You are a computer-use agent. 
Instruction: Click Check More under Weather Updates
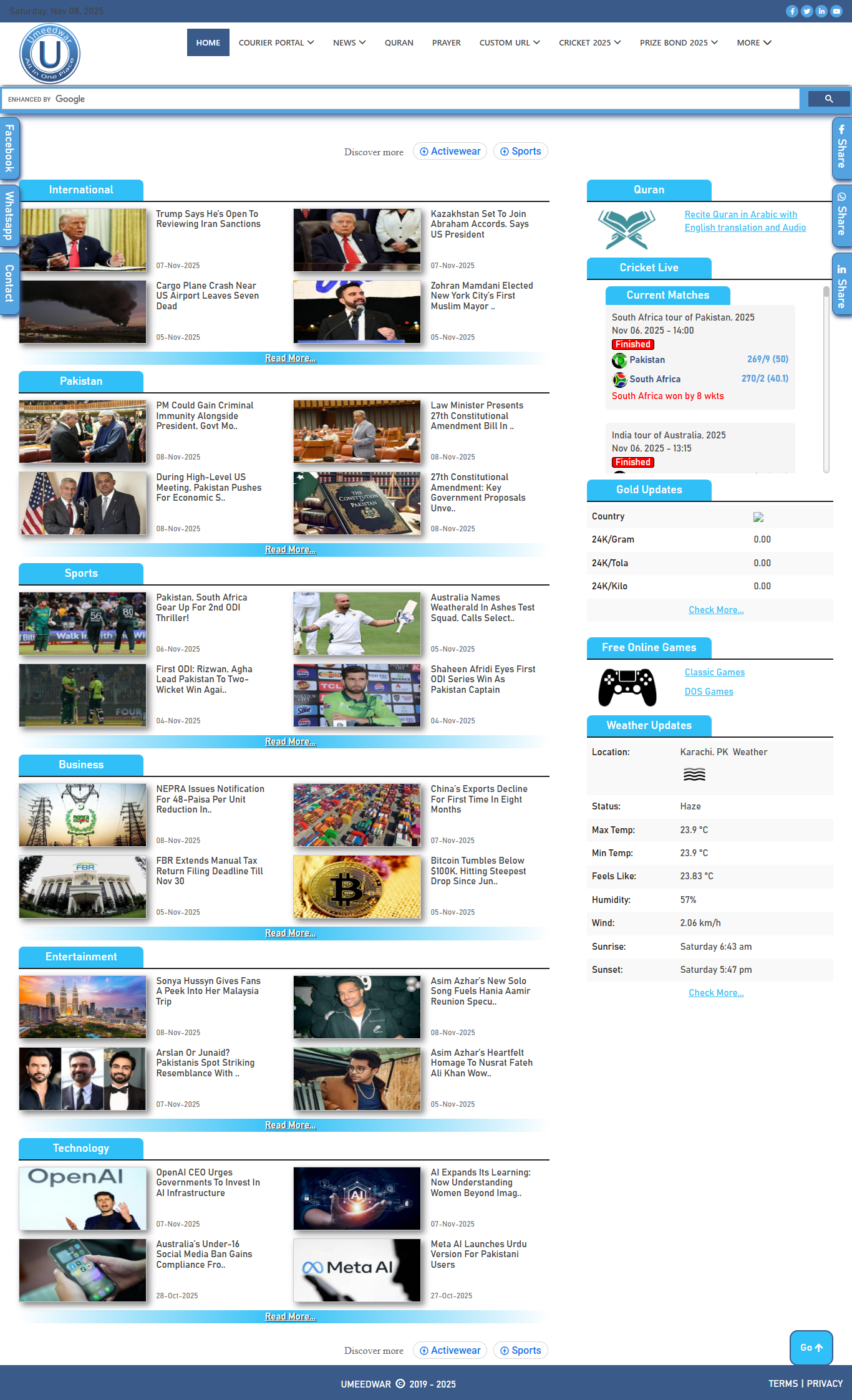point(716,993)
